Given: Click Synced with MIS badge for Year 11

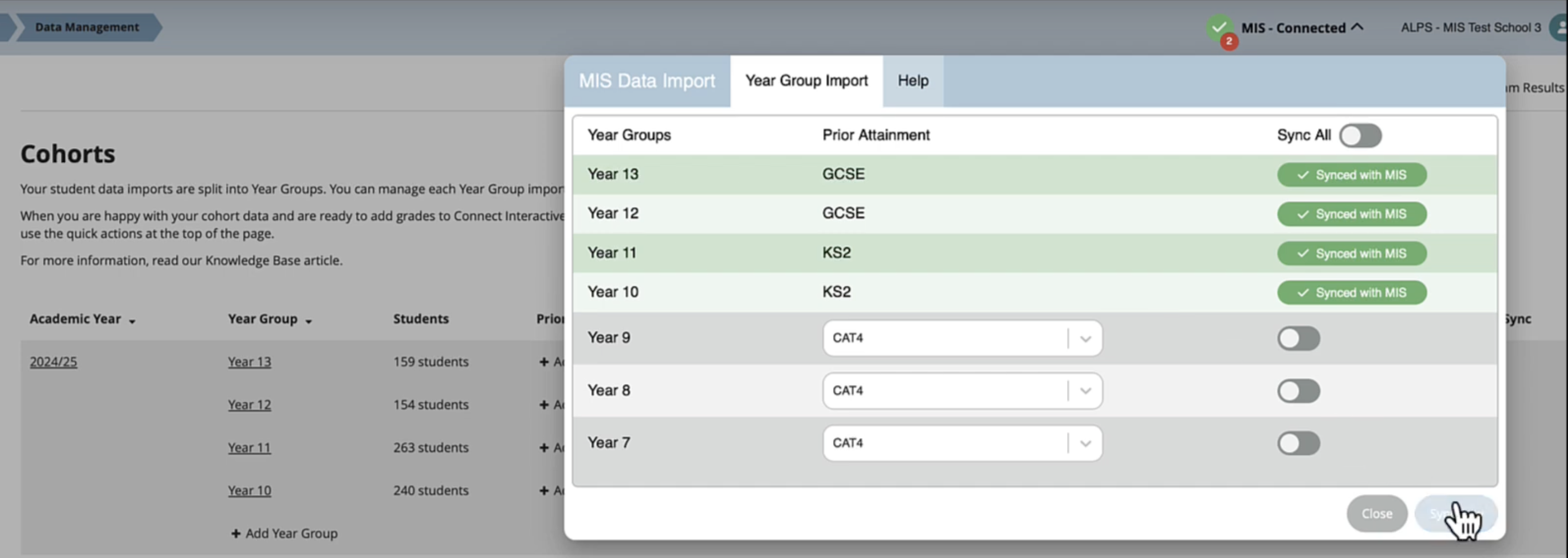Looking at the screenshot, I should tap(1351, 253).
